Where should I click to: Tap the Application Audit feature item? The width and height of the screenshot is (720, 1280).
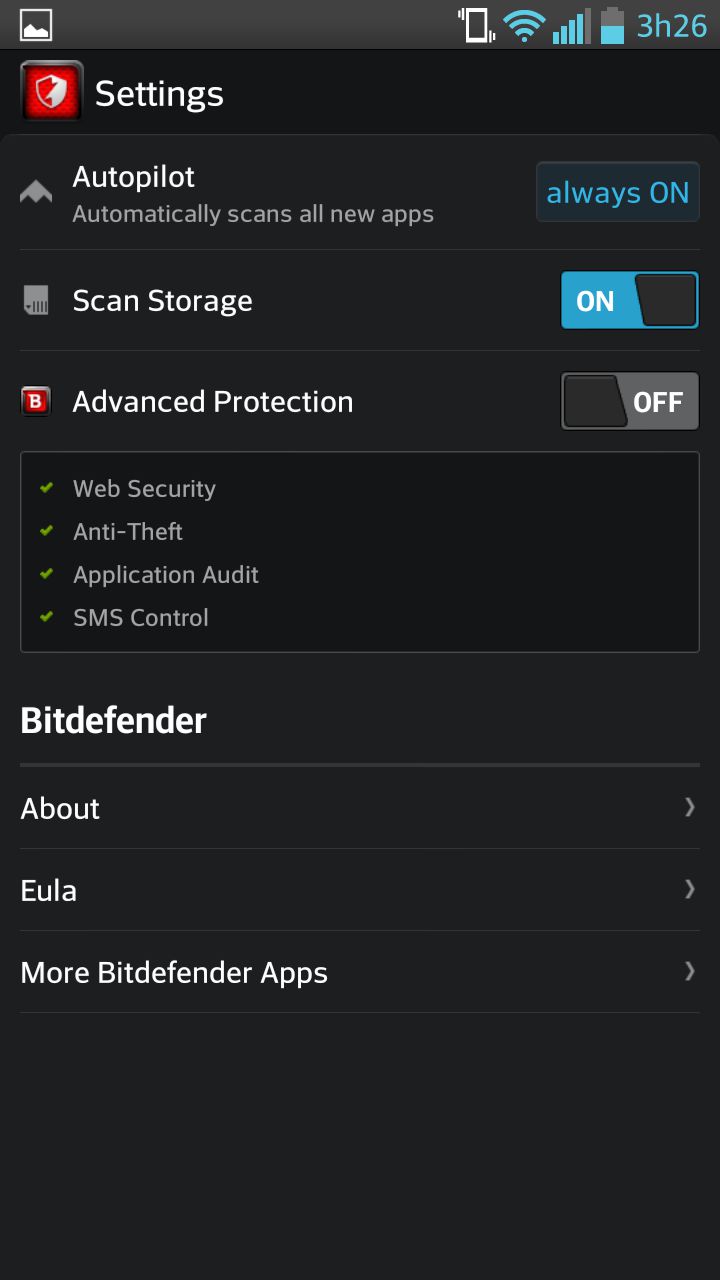pos(166,575)
